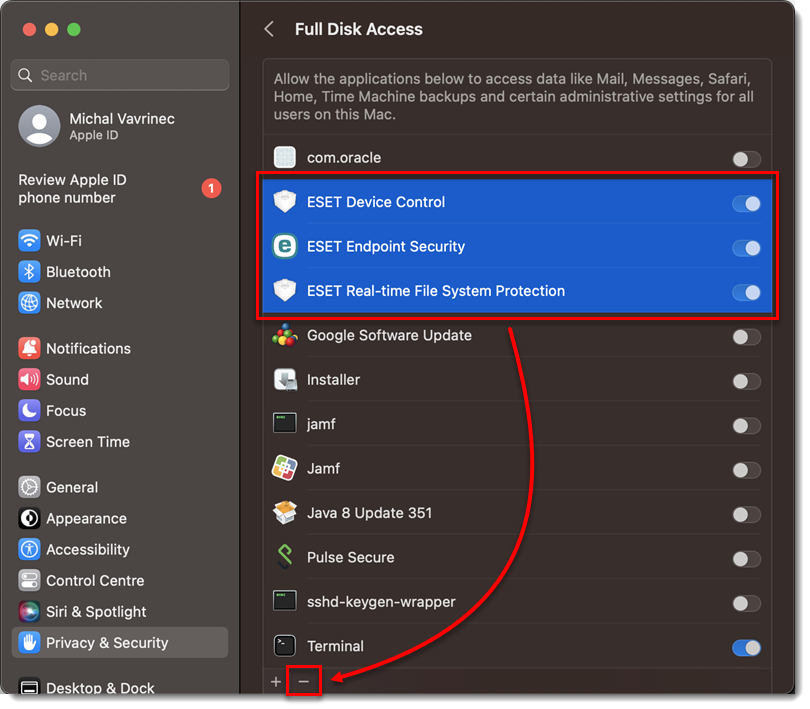Click the Notifications bell icon
Screen dimensions: 810x709
tap(29, 348)
